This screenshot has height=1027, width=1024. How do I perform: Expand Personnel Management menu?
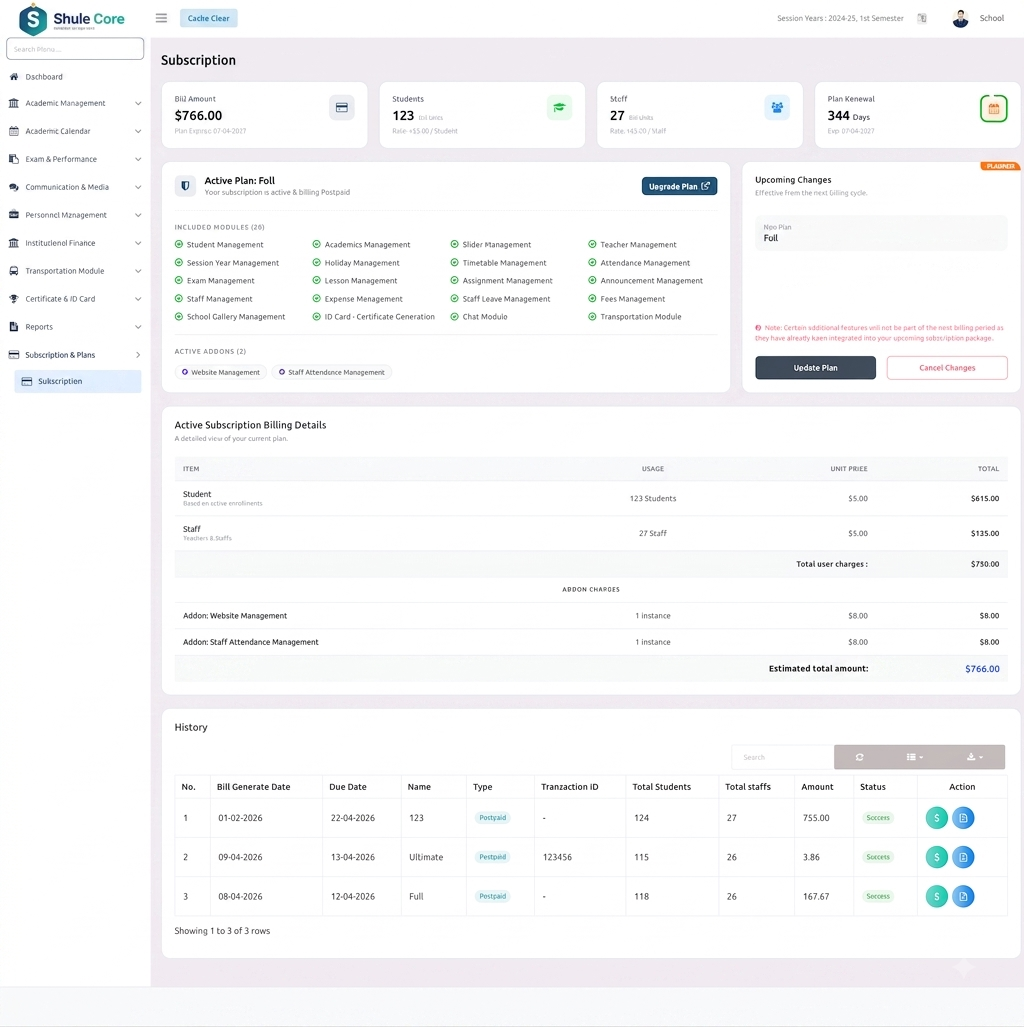pos(75,215)
